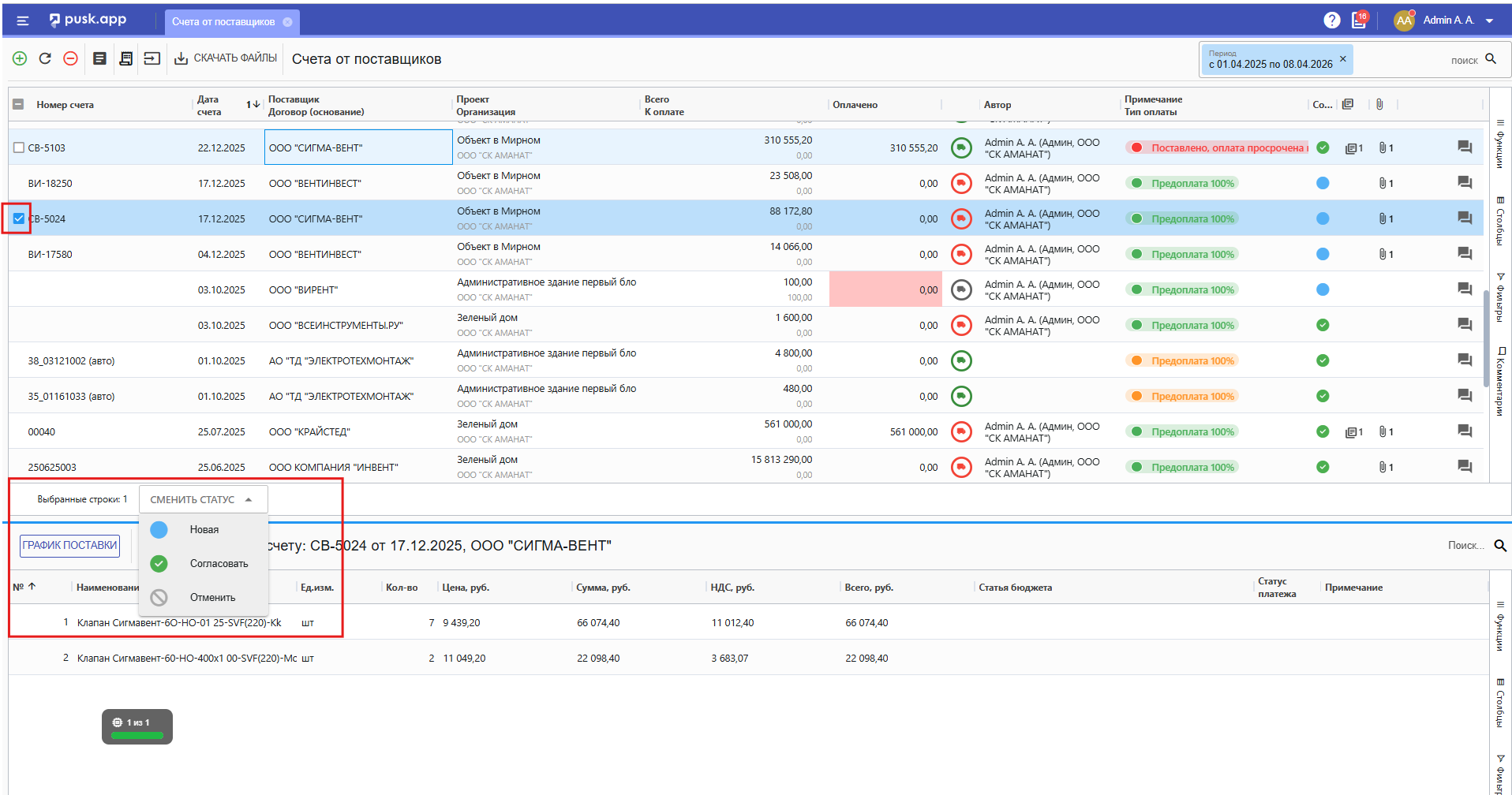Image resolution: width=1512 pixels, height=795 pixels.
Task: Click the ГРАФИК ПОСТАВКИ button
Action: [x=69, y=545]
